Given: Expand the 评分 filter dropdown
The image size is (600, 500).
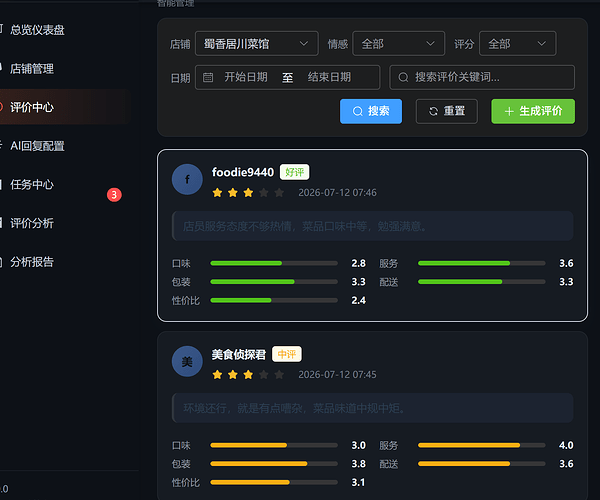Looking at the screenshot, I should pos(517,44).
